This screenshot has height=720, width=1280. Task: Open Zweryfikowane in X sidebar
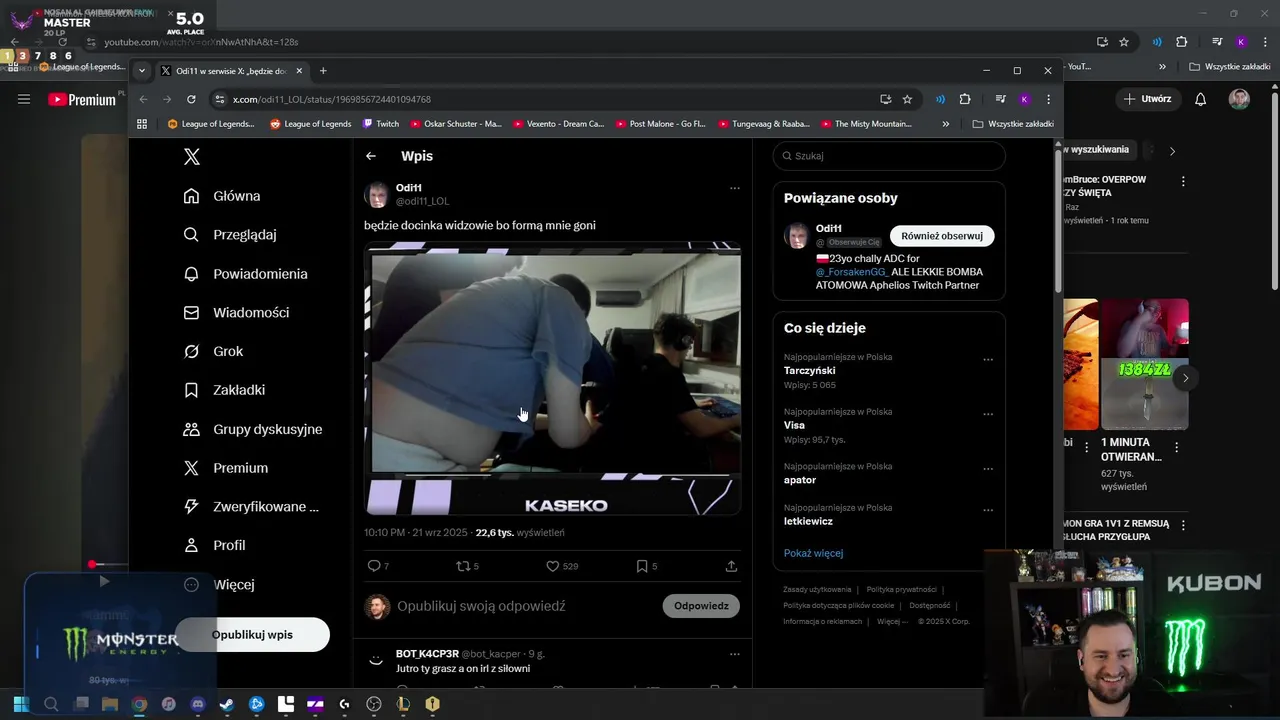pos(251,507)
